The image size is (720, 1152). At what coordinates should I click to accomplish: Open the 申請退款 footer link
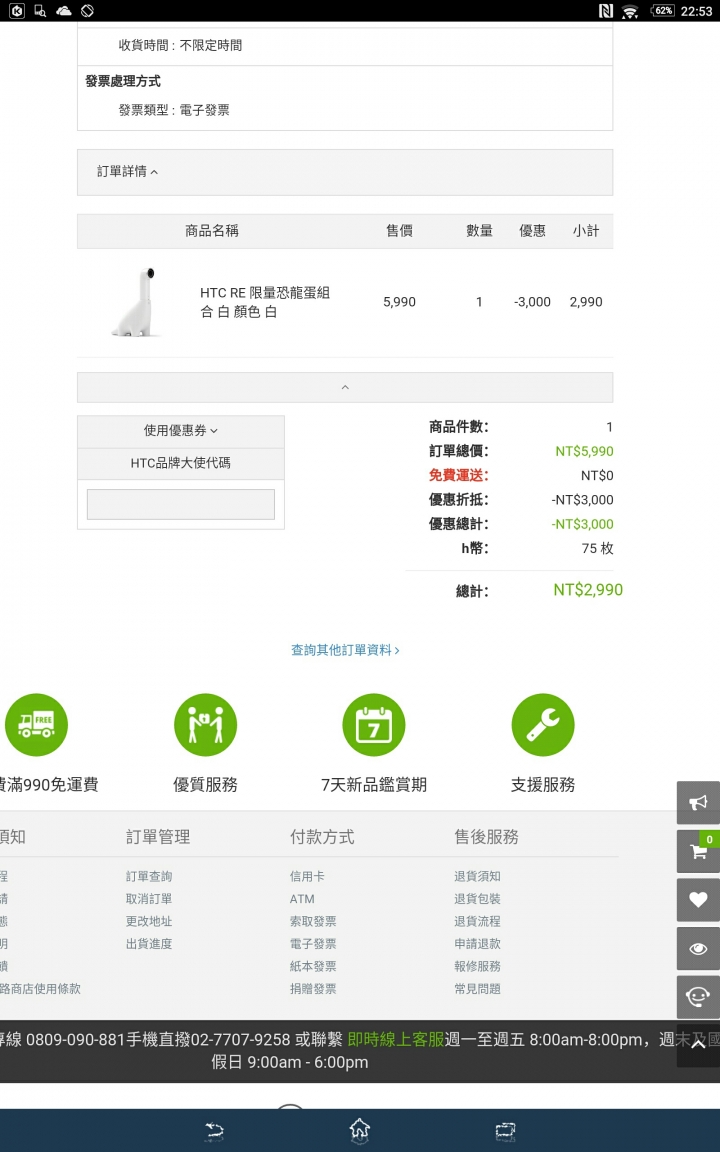tap(478, 944)
